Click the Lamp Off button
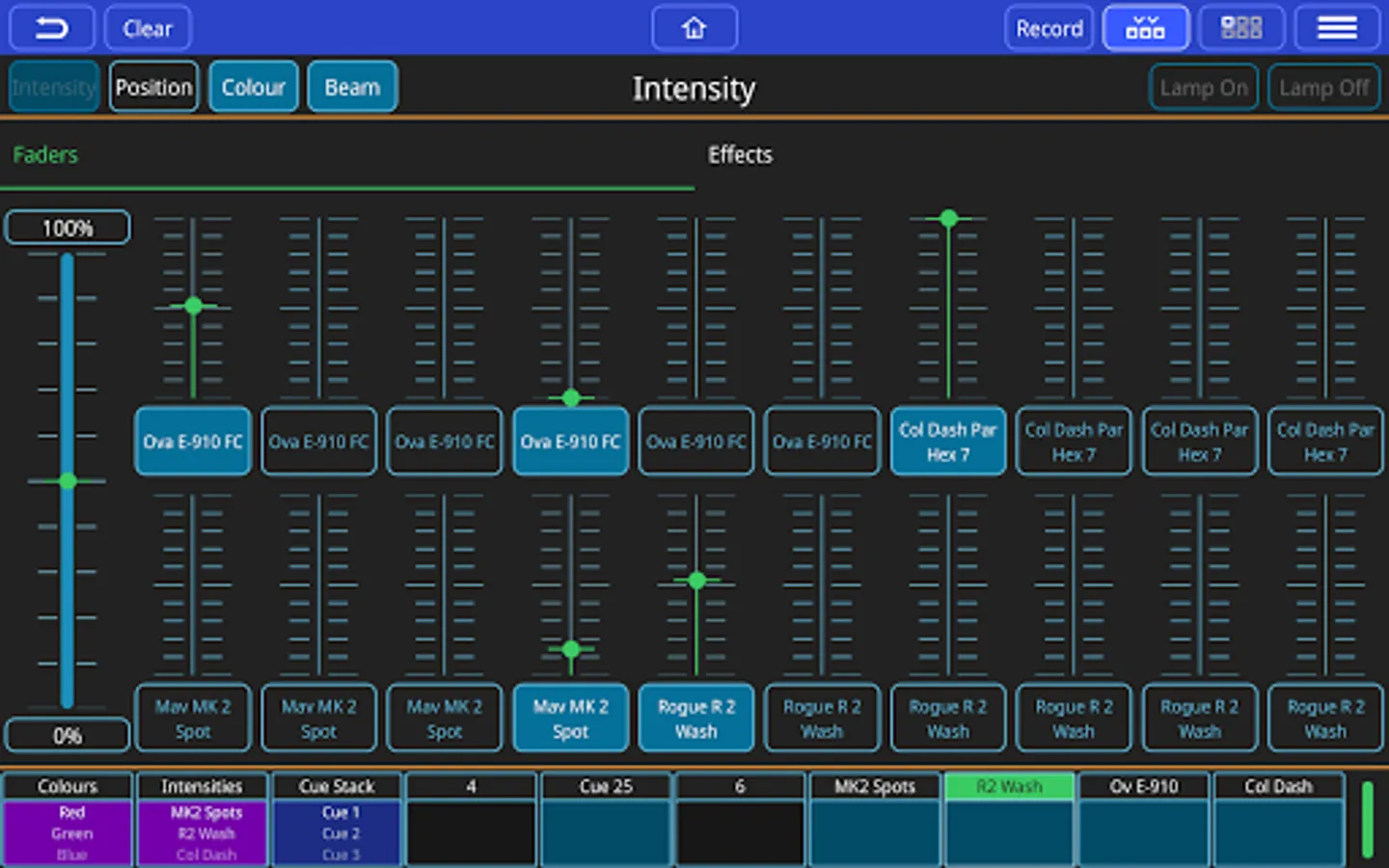The image size is (1389, 868). point(1323,88)
